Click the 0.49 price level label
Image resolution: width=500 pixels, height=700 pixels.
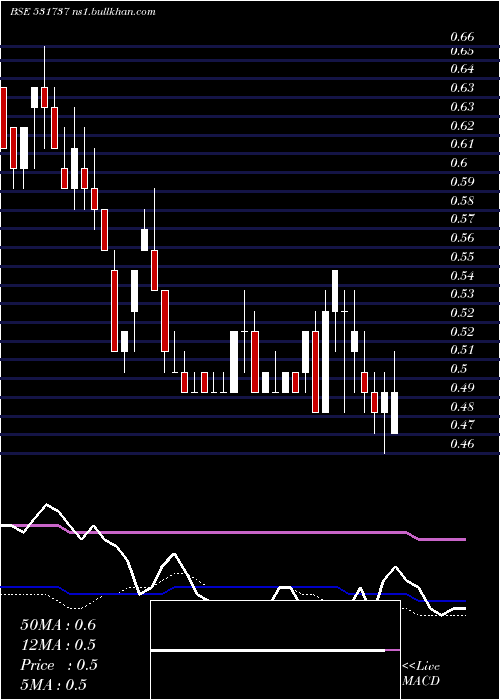click(462, 388)
